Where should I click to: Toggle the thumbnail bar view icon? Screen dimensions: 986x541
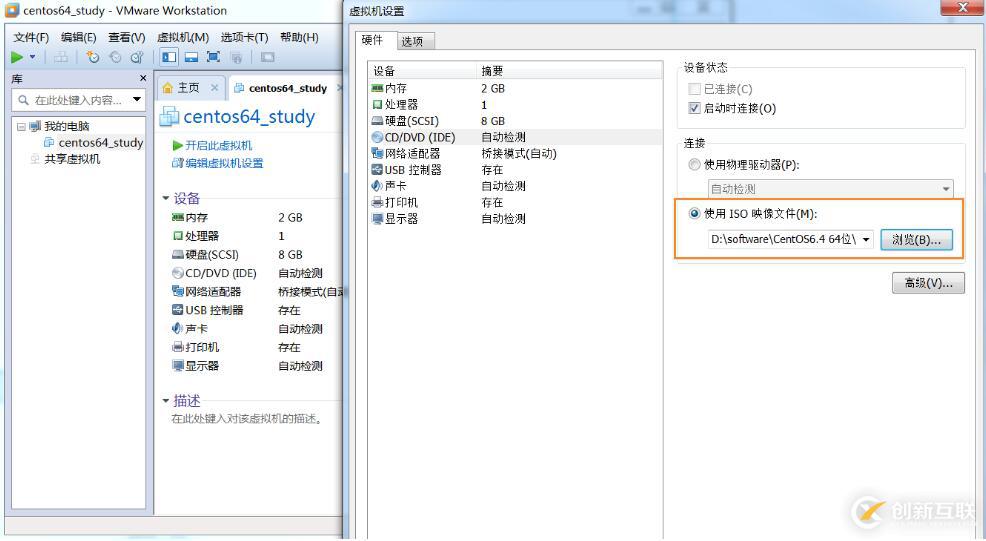[191, 57]
